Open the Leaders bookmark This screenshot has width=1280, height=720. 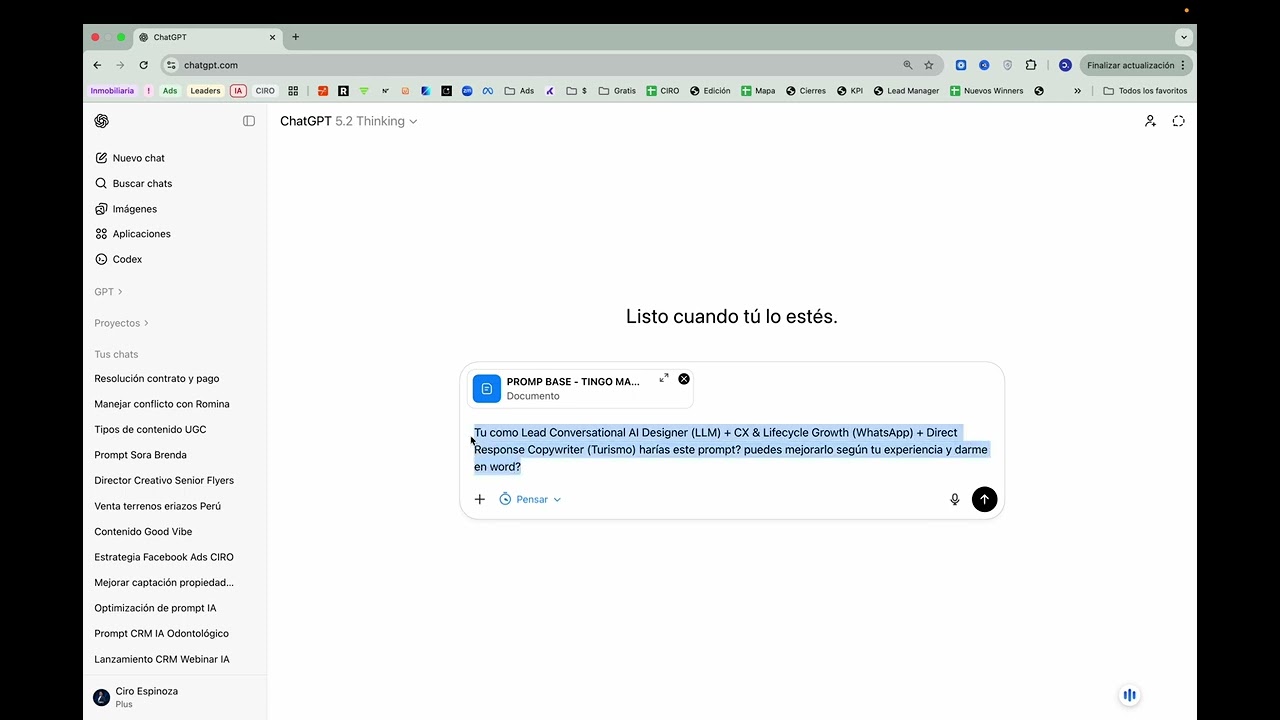coord(205,91)
